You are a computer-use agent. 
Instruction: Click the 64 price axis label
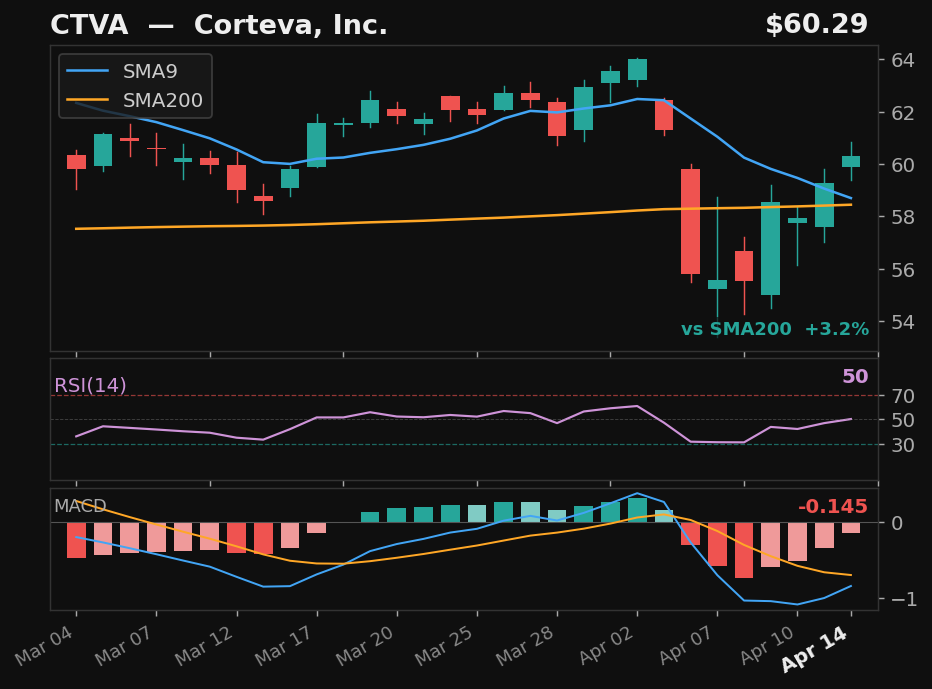[x=902, y=60]
